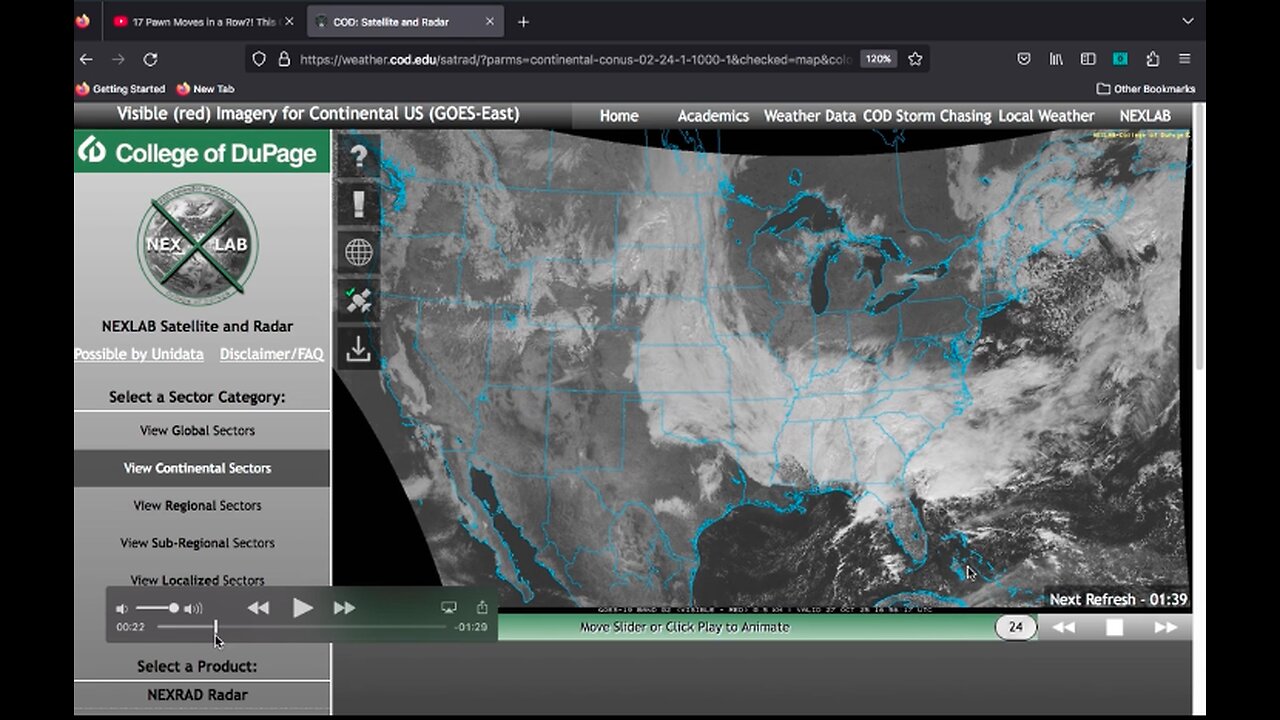Screen dimensions: 1280x720
Task: Open the help question mark overlay
Action: 358,156
